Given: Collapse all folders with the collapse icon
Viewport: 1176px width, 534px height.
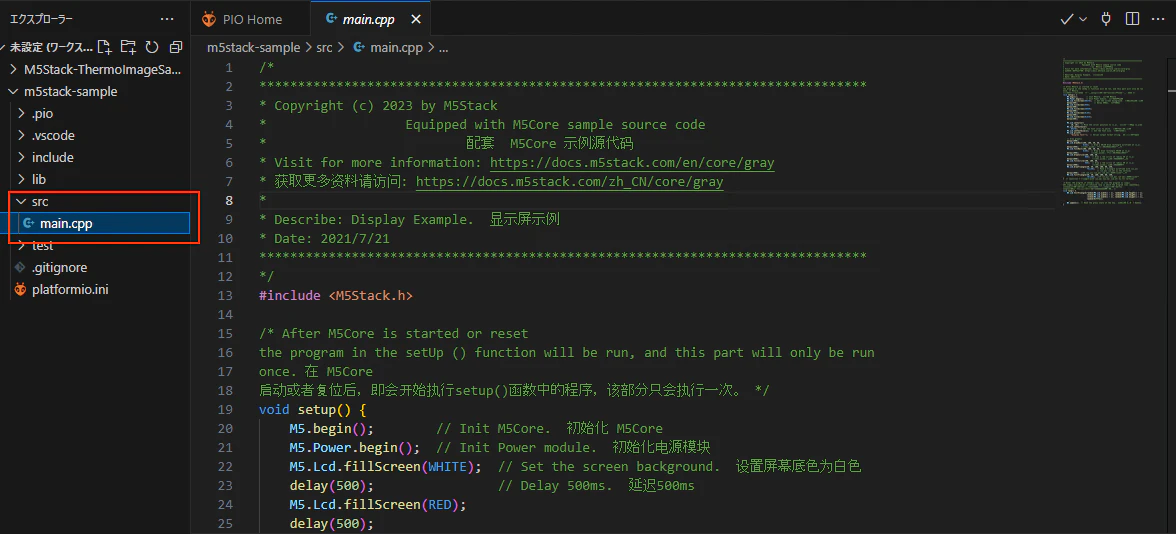Looking at the screenshot, I should [x=176, y=46].
